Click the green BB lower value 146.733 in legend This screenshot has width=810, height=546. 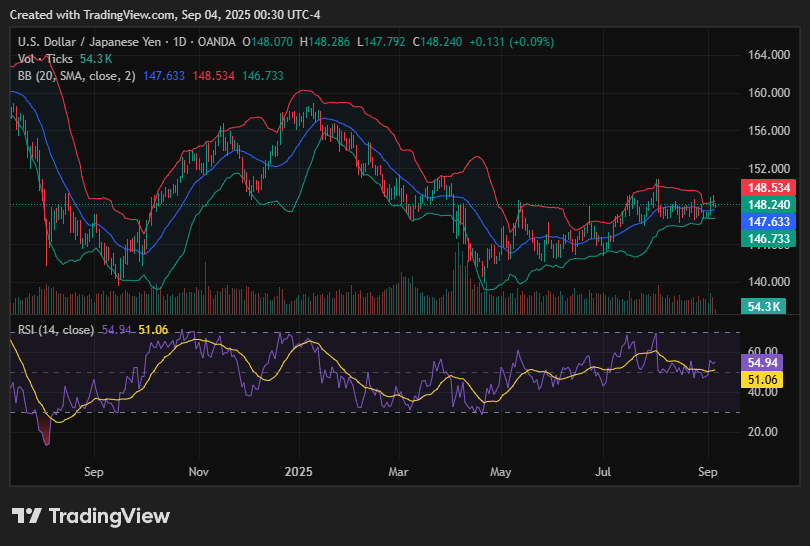[262, 76]
